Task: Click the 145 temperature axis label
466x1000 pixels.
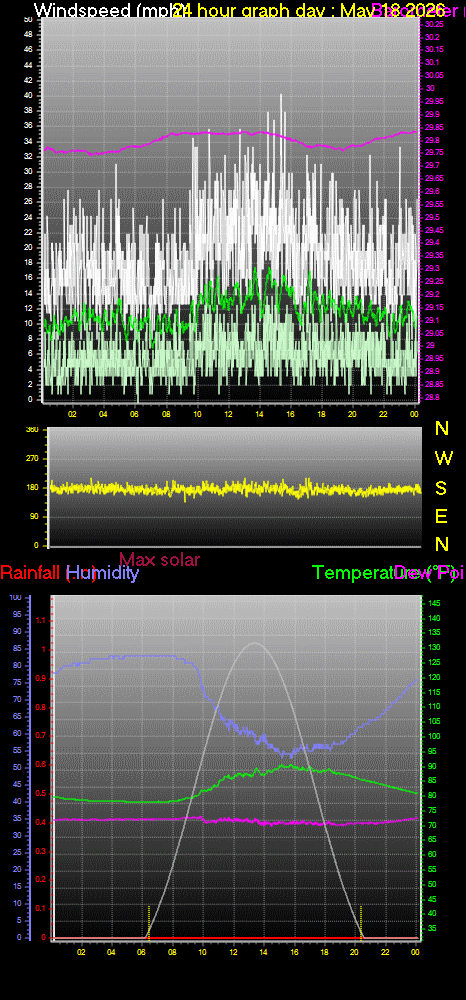Action: coord(433,603)
